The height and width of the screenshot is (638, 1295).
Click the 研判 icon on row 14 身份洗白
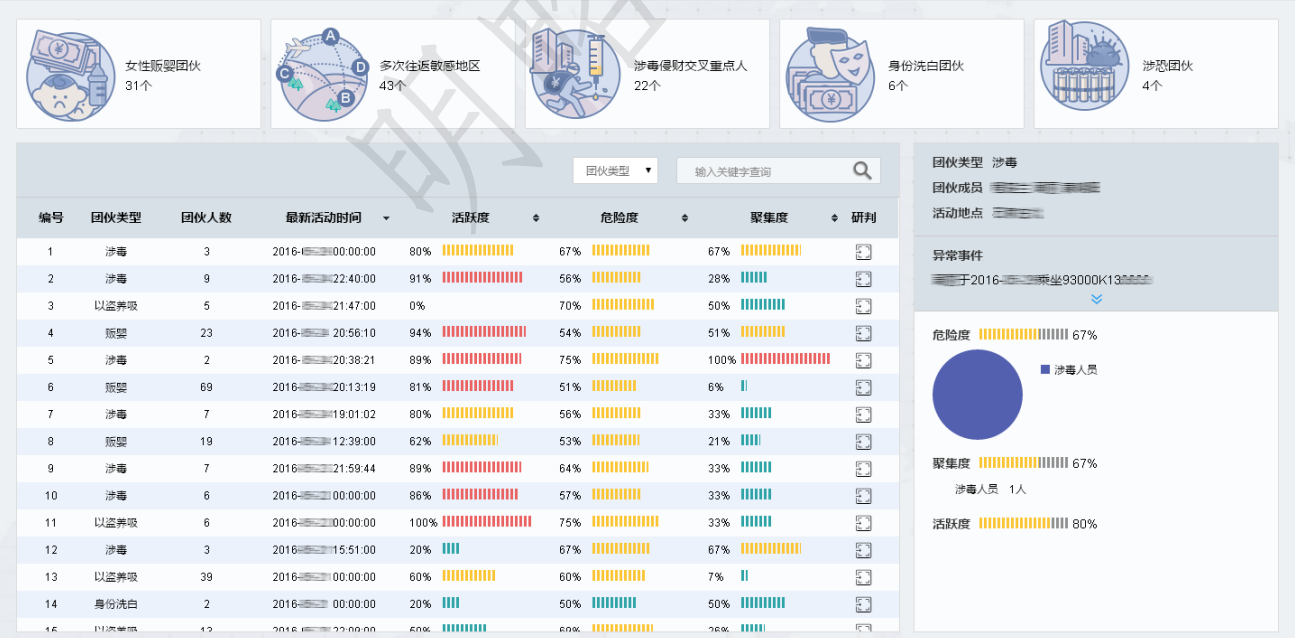(863, 604)
